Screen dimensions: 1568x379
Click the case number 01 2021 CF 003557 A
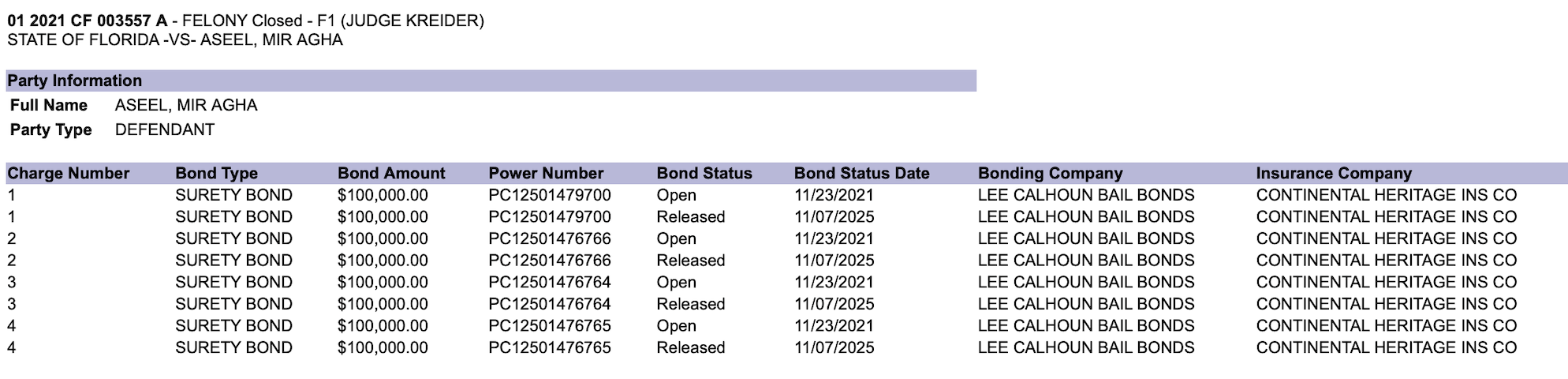coord(88,21)
